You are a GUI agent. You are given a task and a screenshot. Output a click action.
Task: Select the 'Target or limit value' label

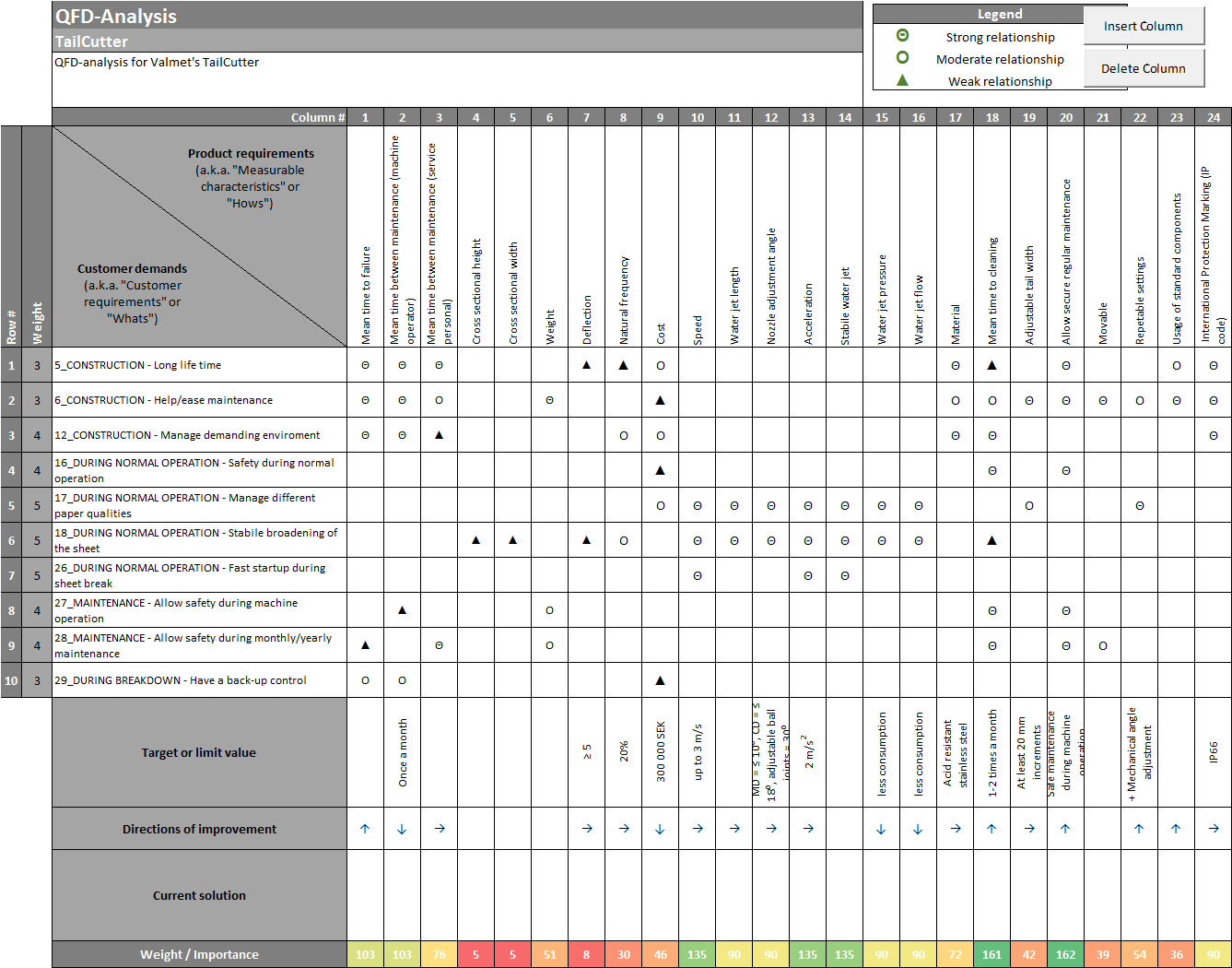(x=200, y=752)
